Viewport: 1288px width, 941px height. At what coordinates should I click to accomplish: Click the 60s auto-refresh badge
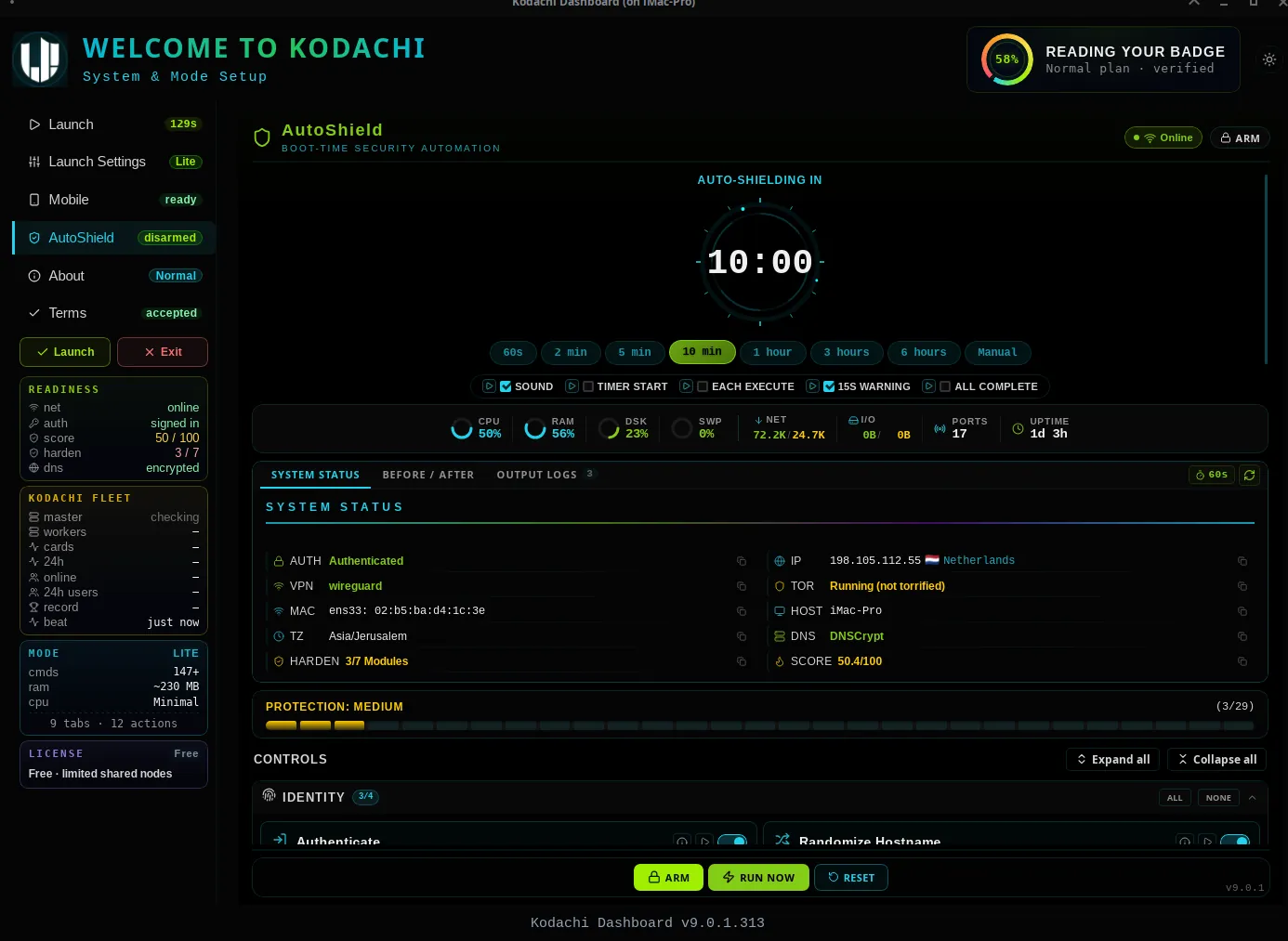[1212, 475]
